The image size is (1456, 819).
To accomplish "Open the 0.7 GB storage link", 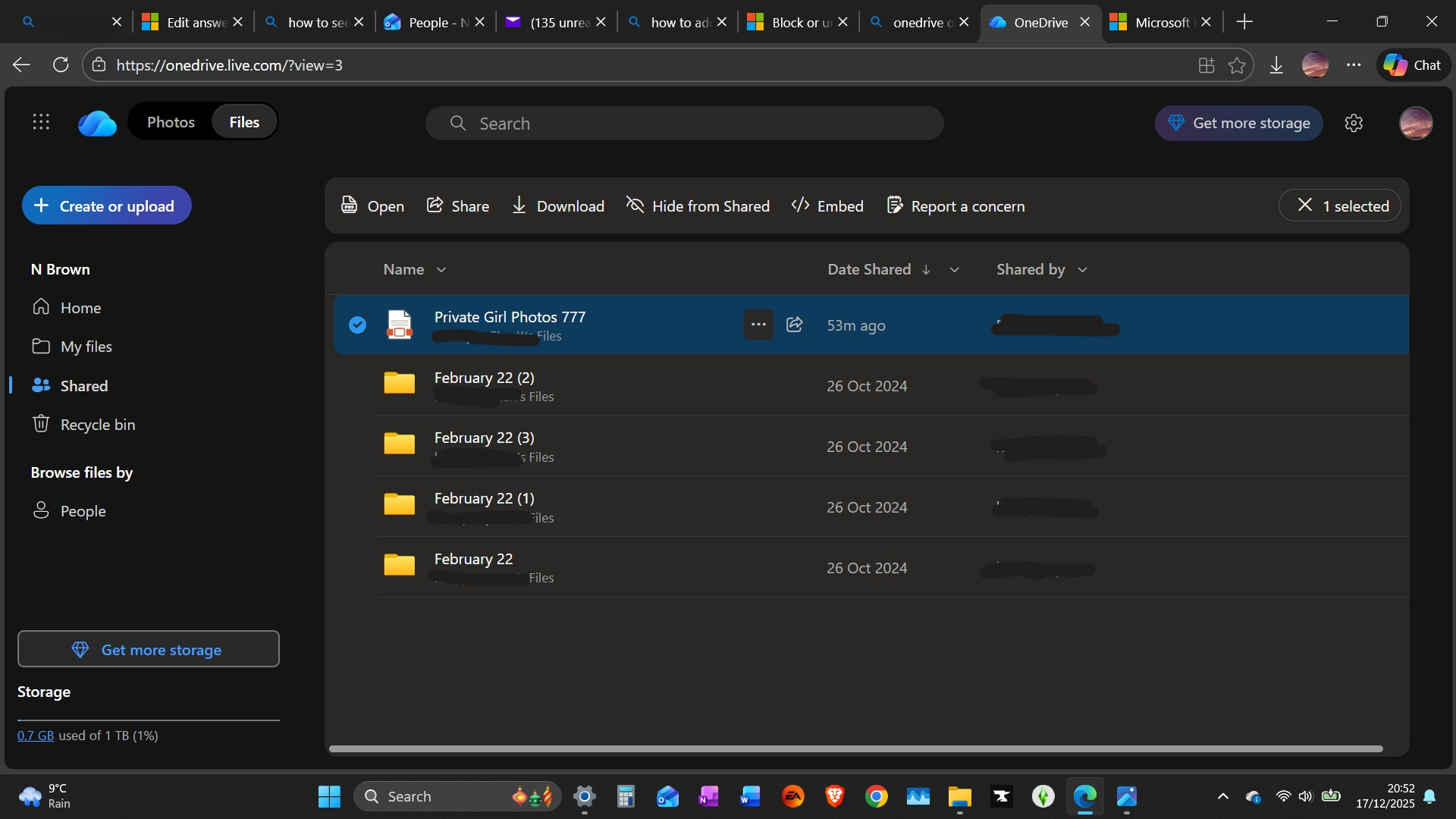I will tap(36, 736).
